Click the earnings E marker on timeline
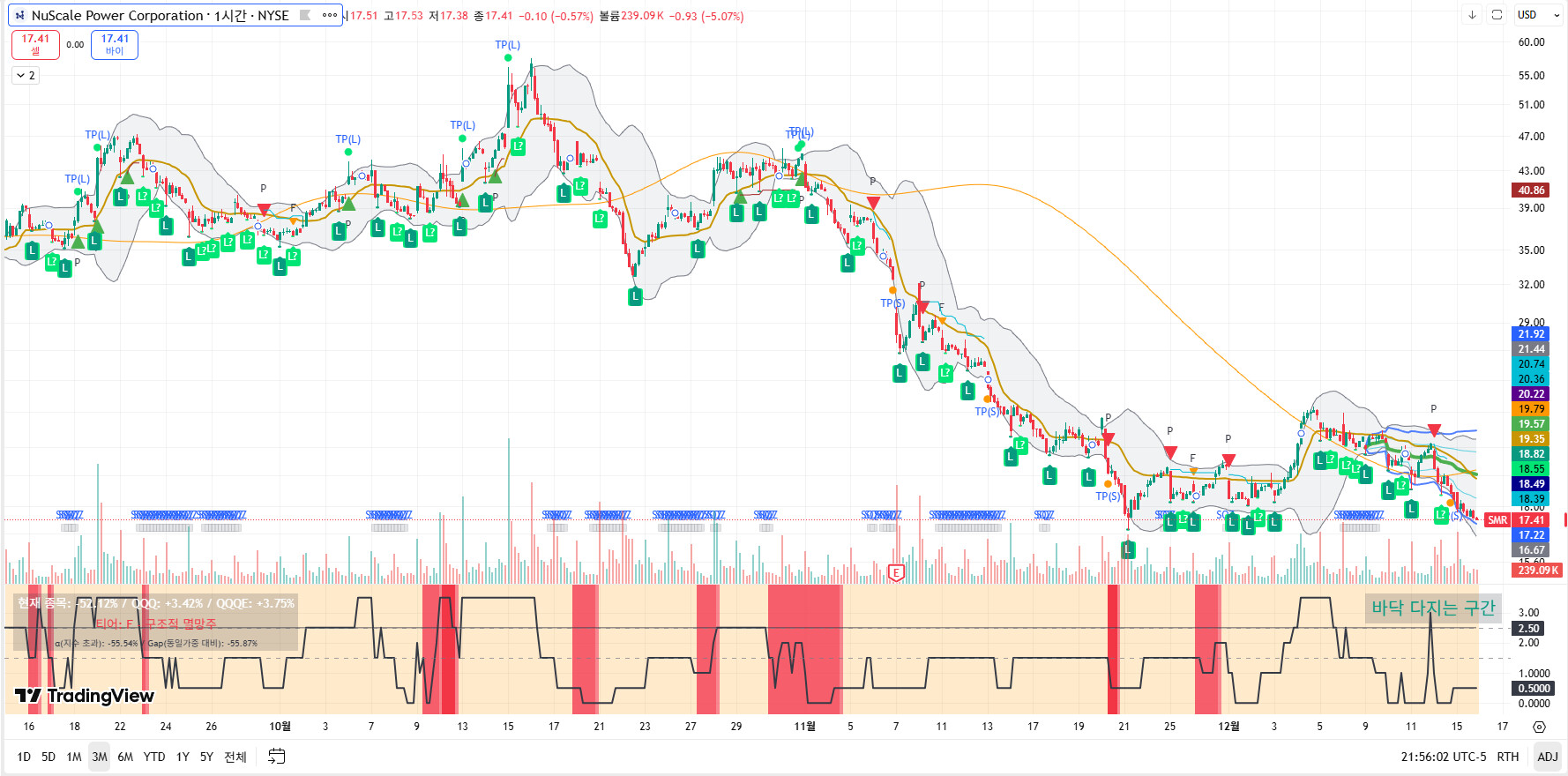The height and width of the screenshot is (776, 1568). click(x=896, y=573)
